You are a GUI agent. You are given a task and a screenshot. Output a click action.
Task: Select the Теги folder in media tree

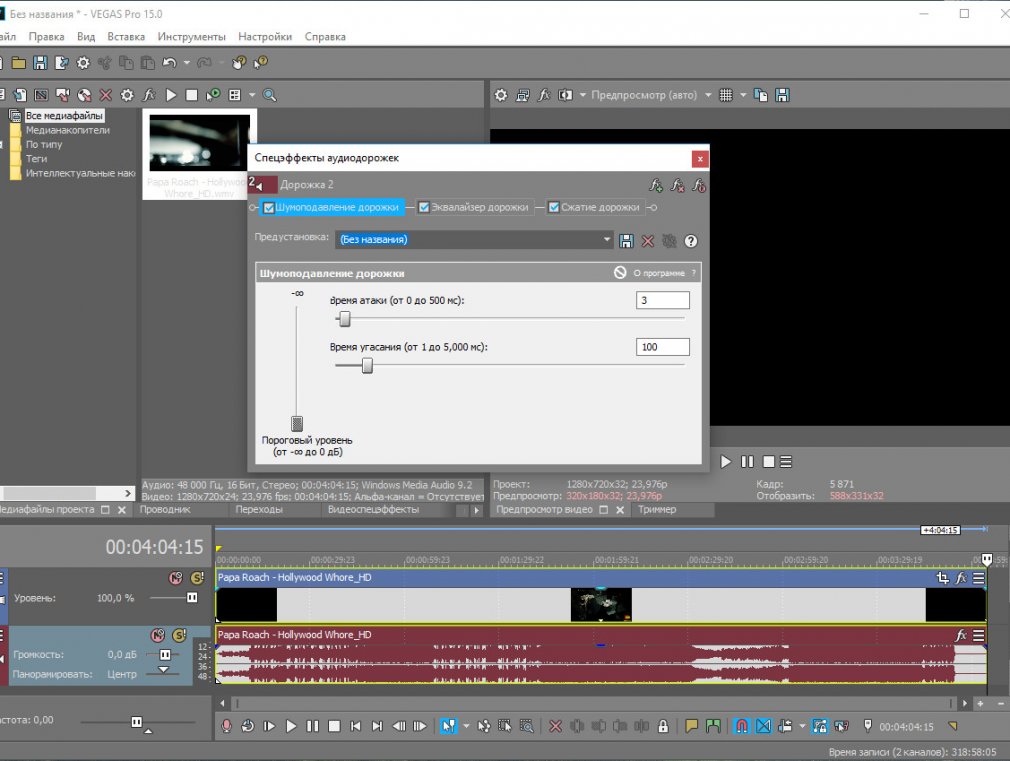[x=36, y=159]
